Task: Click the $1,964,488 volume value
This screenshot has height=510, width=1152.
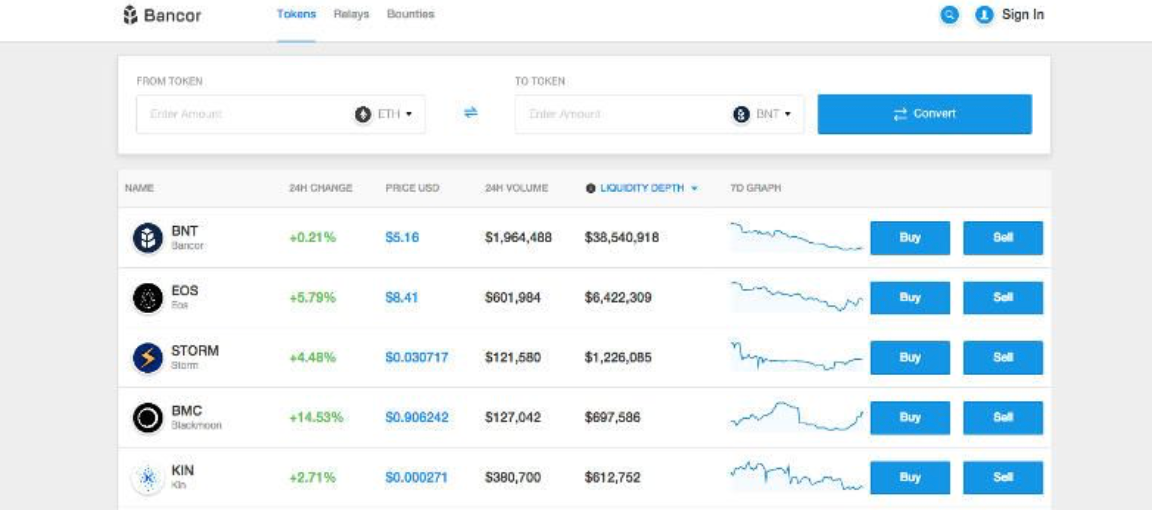Action: 518,237
